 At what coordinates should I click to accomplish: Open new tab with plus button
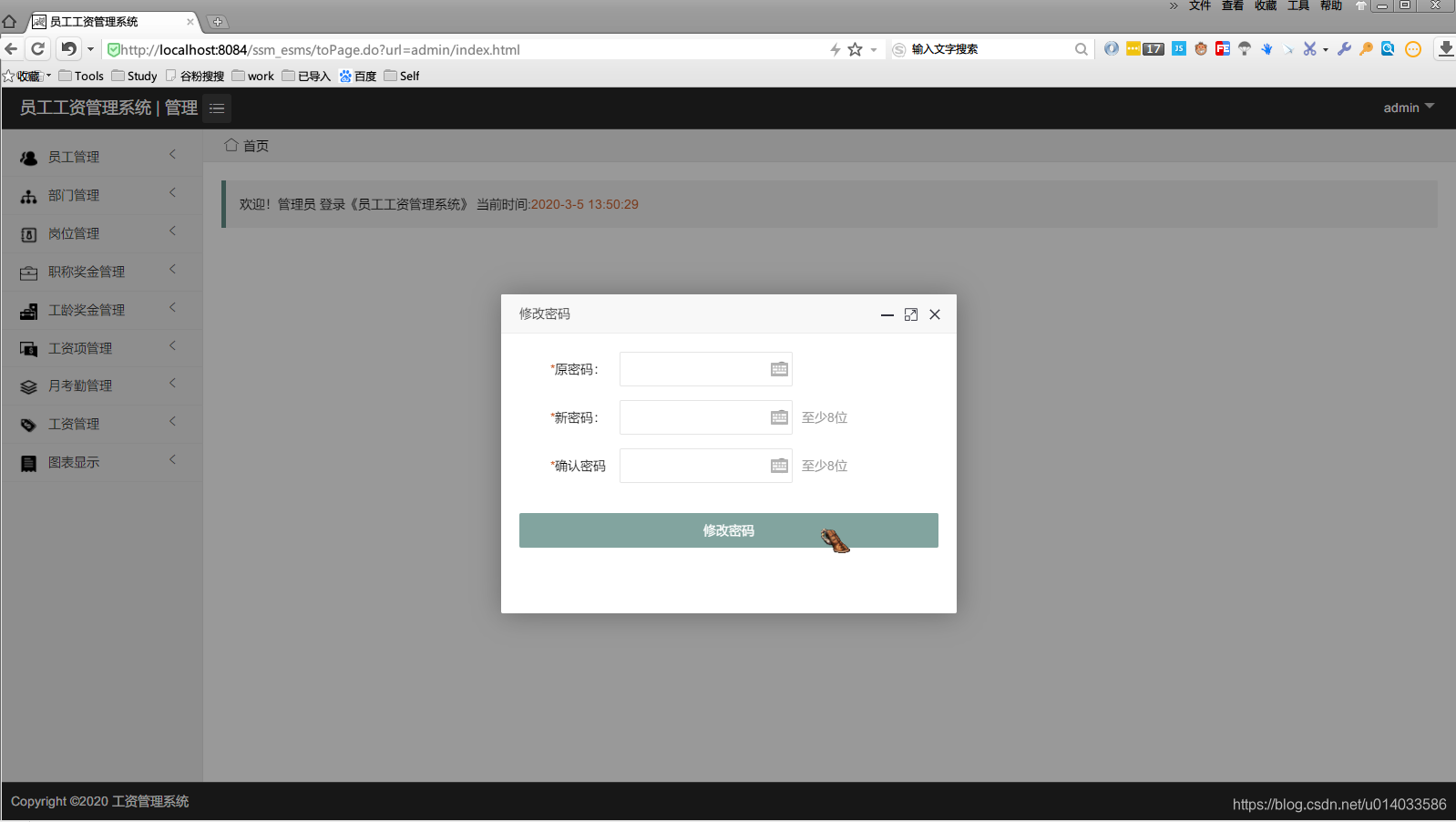pyautogui.click(x=217, y=22)
